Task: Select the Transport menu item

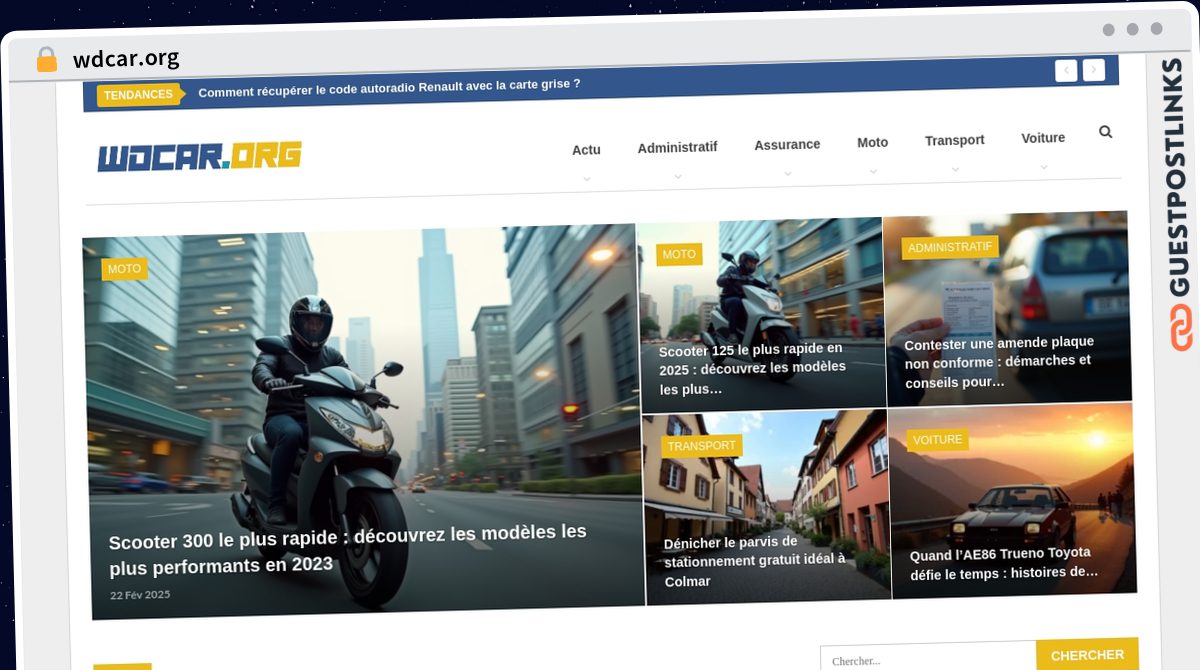Action: coord(954,140)
